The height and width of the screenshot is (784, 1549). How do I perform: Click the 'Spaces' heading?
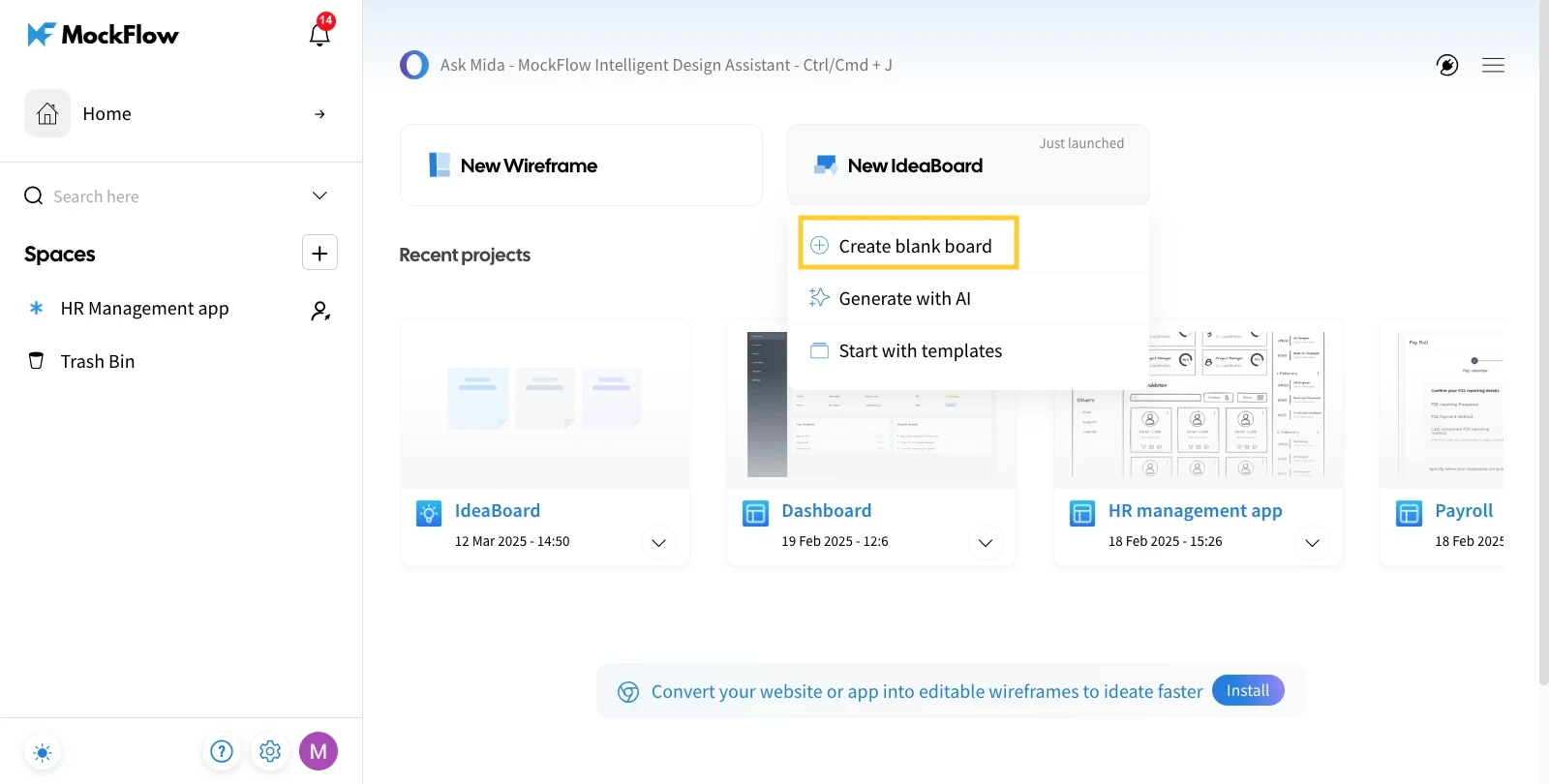point(60,255)
